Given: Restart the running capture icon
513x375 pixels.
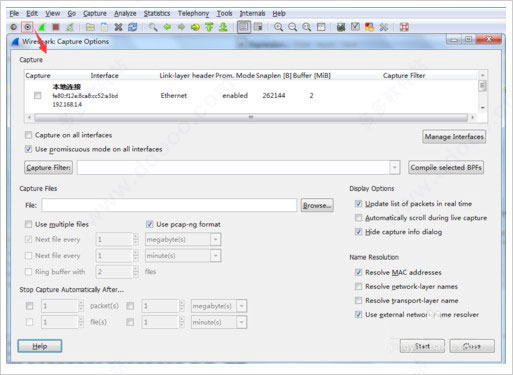Looking at the screenshot, I should tap(70, 27).
